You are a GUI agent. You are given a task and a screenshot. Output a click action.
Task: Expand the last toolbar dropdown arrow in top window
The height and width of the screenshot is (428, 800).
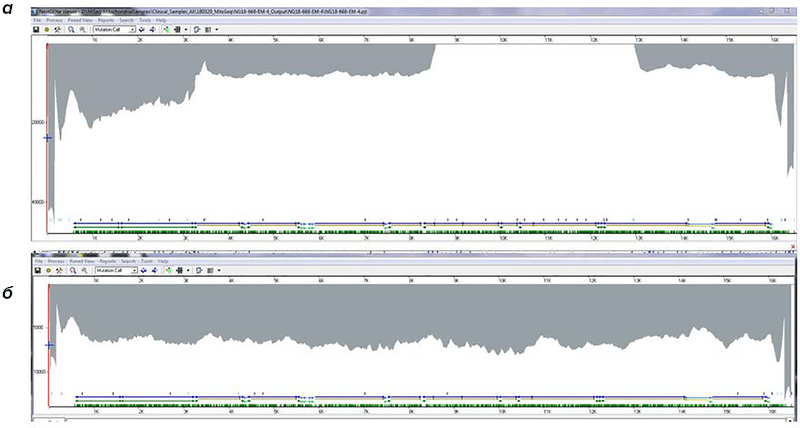pos(217,30)
